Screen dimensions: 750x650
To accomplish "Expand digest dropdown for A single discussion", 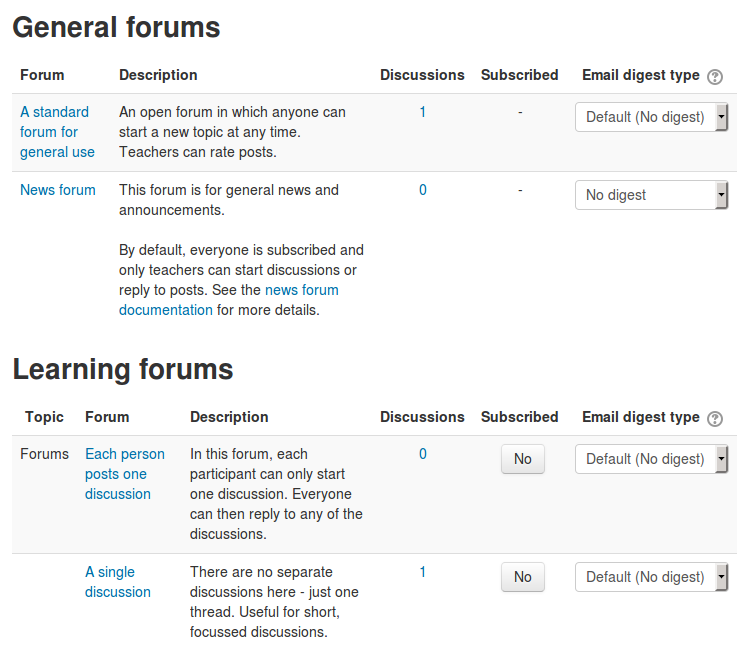I will [651, 577].
